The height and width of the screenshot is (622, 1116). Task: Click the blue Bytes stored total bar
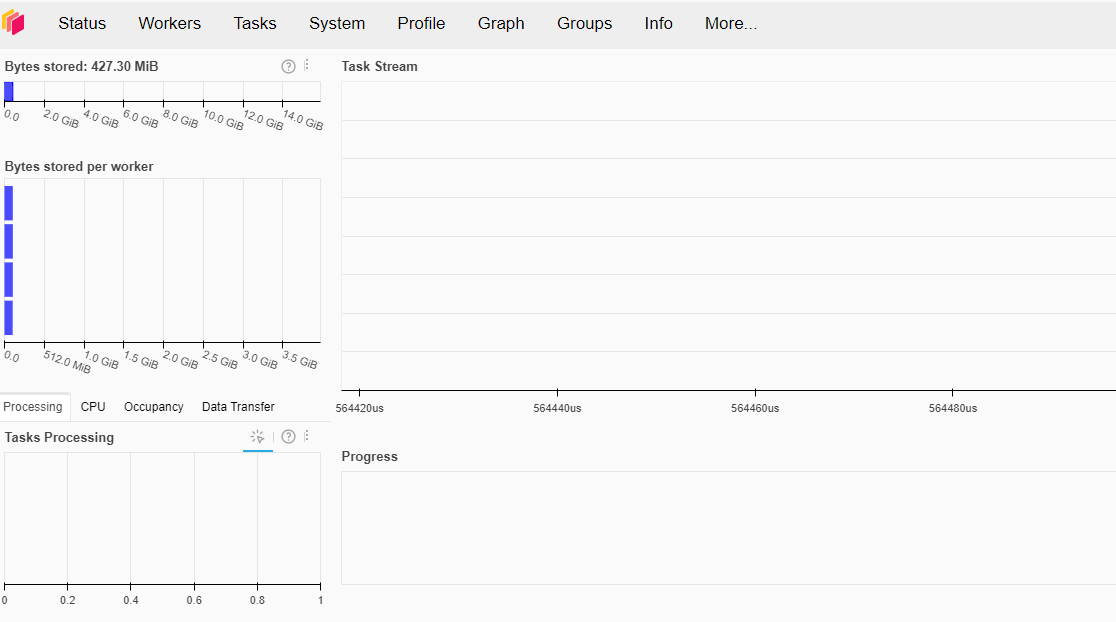[x=9, y=92]
